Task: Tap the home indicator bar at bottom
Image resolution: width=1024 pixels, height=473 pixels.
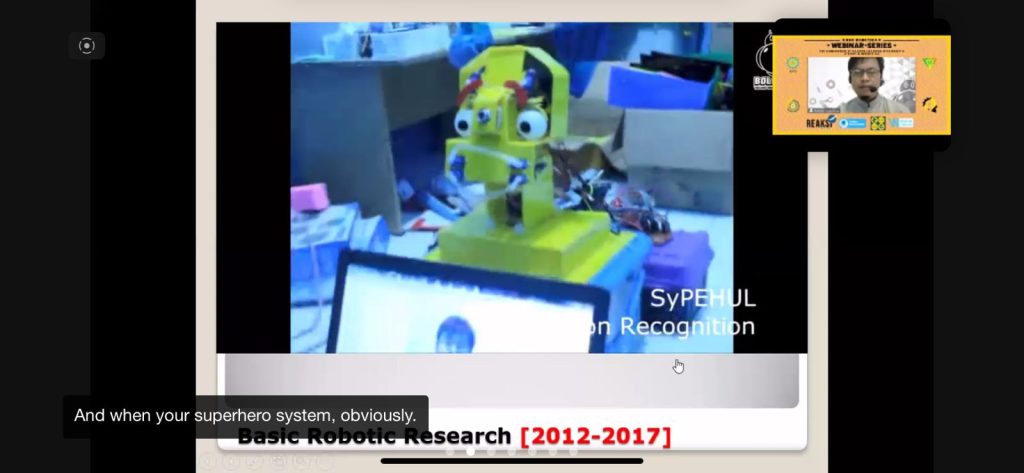Action: (511, 461)
